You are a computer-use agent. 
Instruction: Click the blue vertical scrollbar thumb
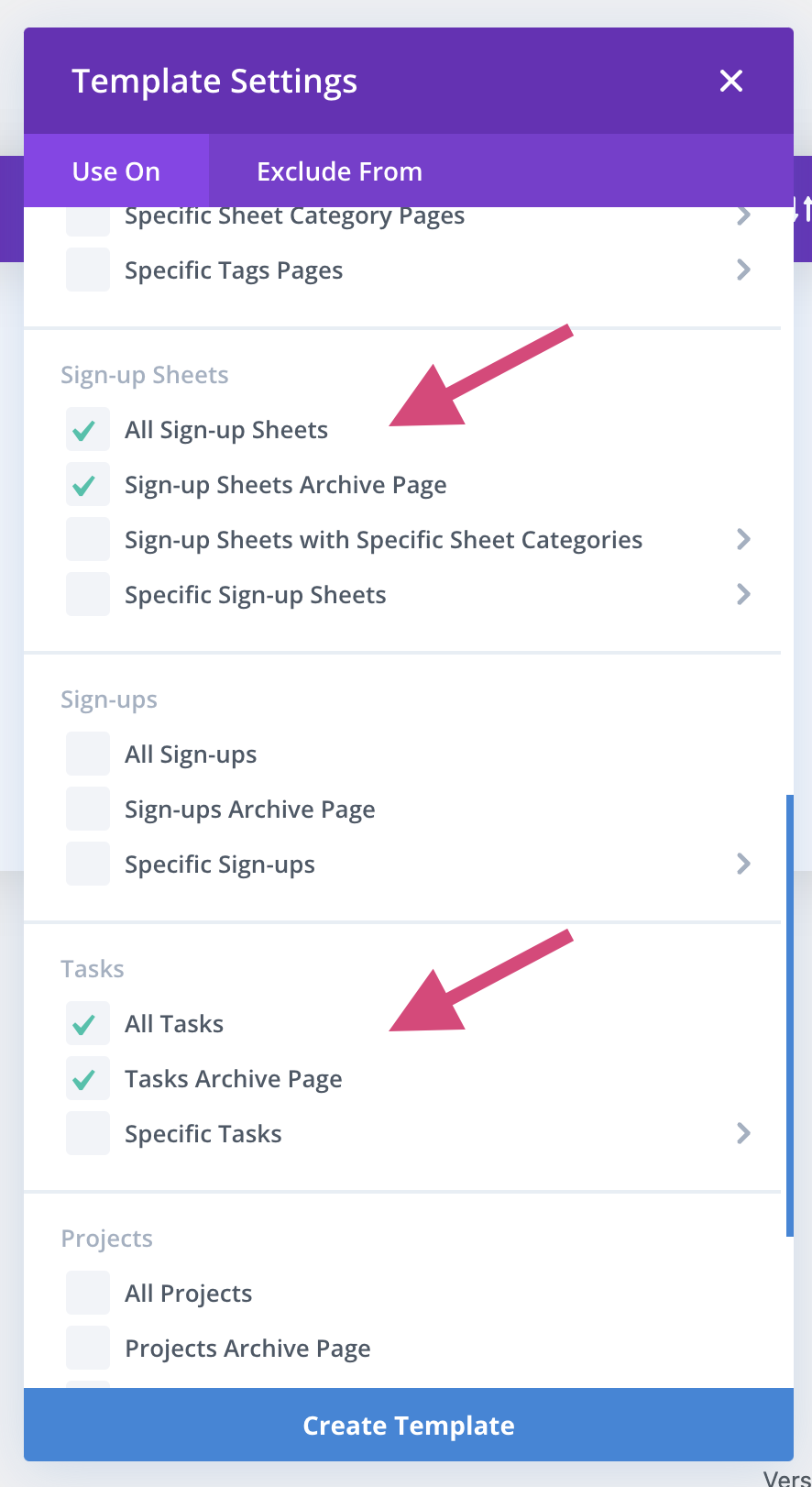coord(790,1016)
